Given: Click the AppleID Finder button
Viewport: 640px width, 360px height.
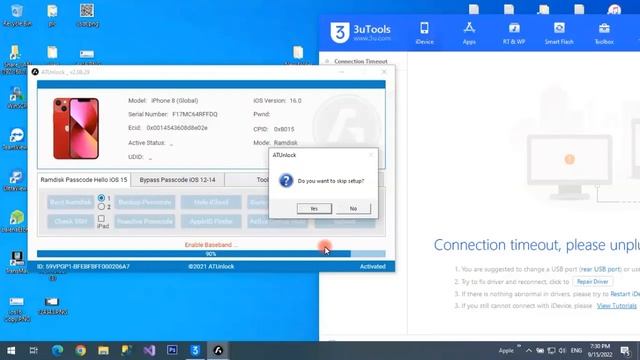Looking at the screenshot, I should [211, 221].
